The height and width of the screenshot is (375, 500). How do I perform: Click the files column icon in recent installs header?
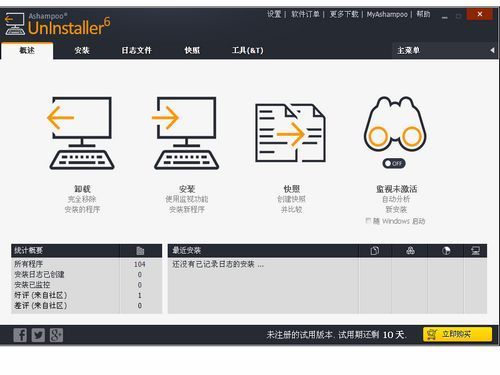pos(375,251)
